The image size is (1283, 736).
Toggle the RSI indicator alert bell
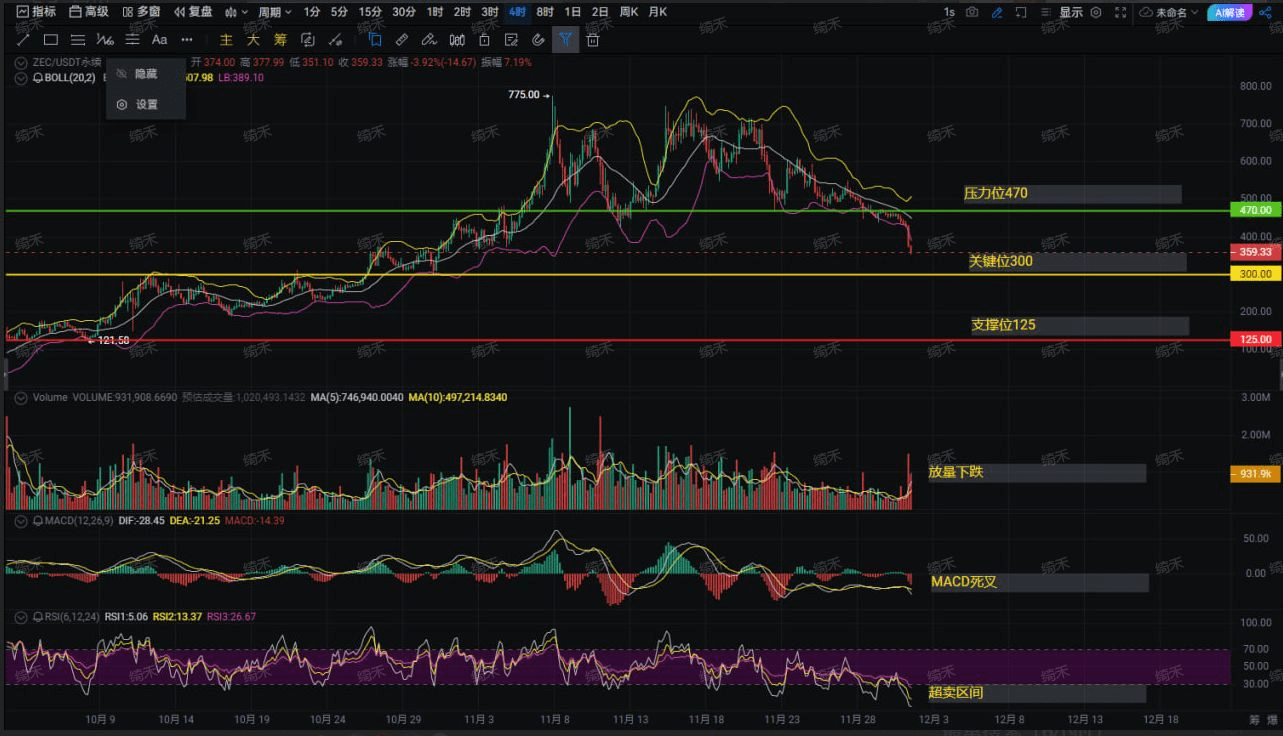38,617
